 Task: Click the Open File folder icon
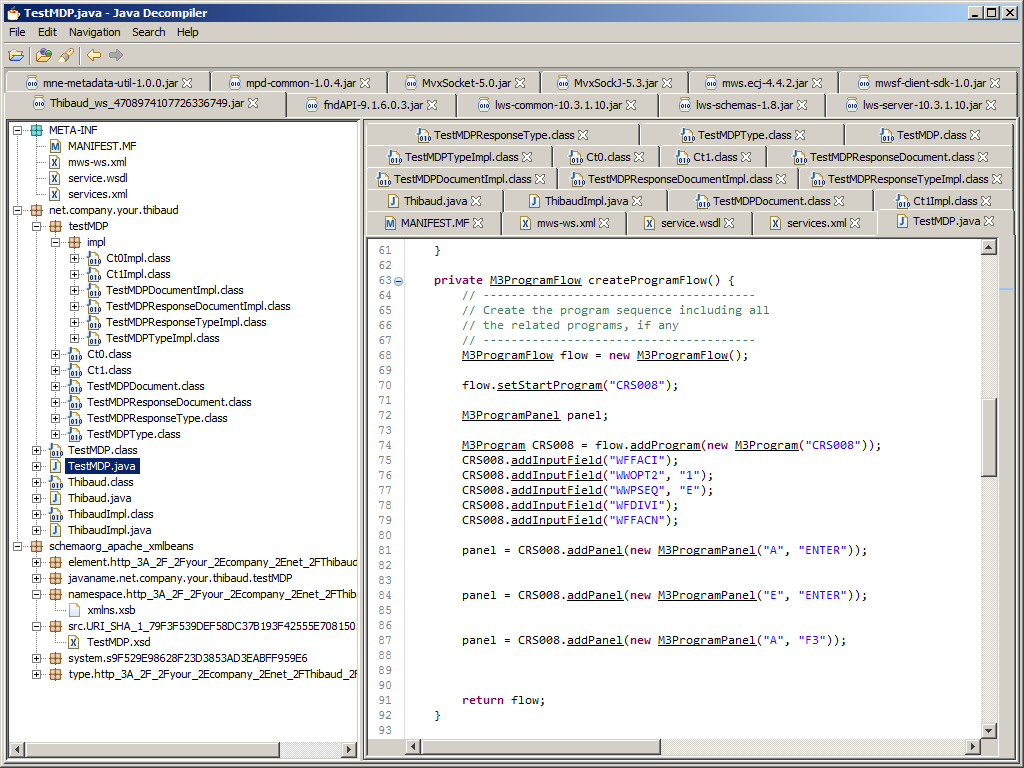[x=16, y=55]
